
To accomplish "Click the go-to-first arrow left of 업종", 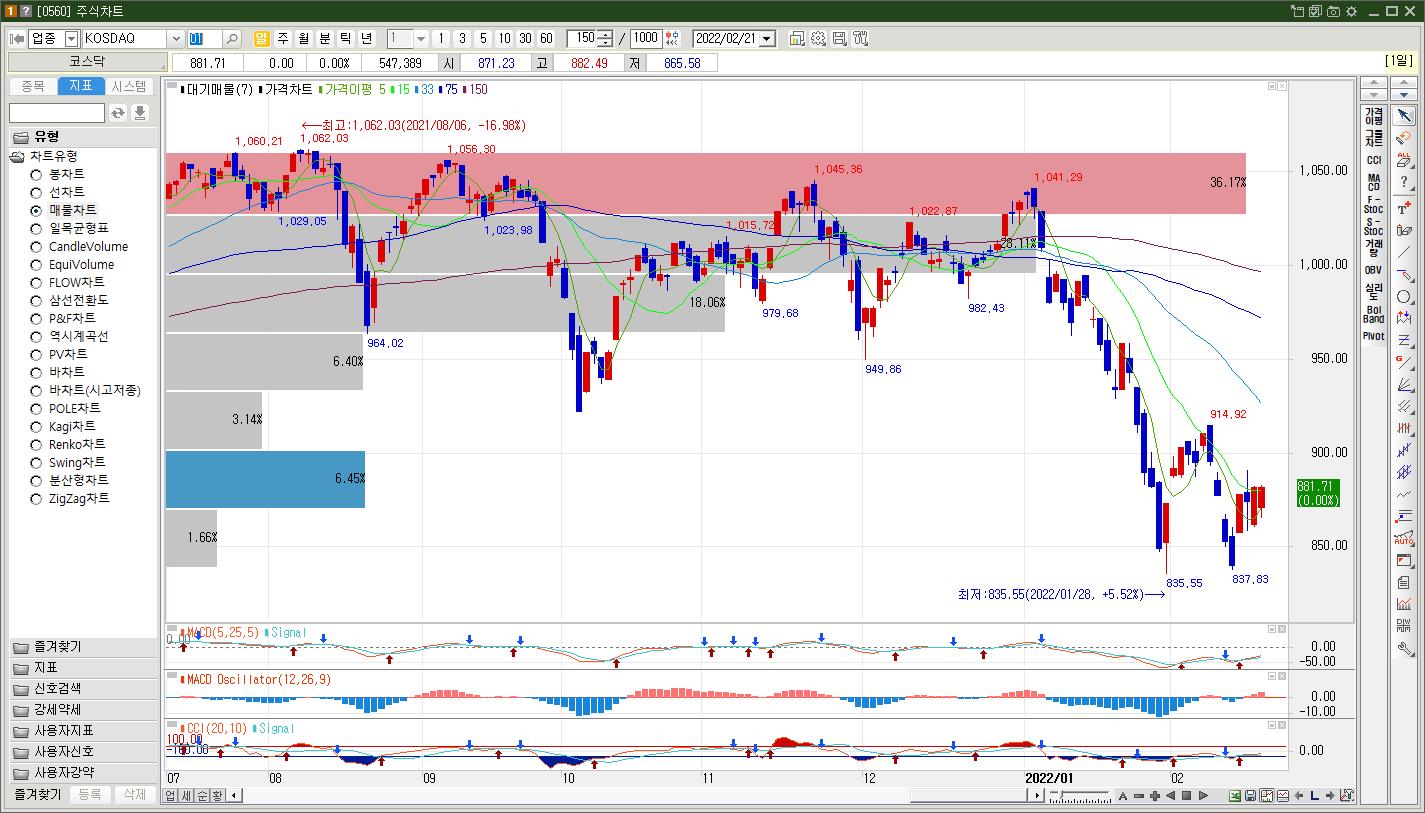I will point(17,39).
